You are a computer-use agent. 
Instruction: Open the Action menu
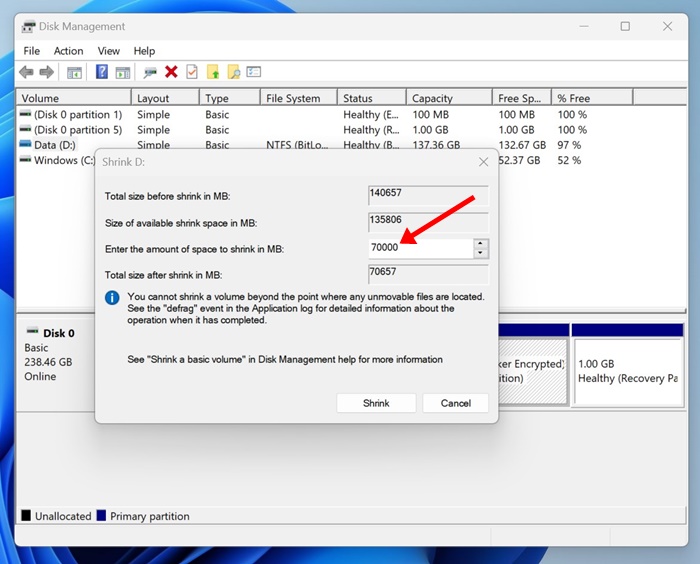(x=68, y=51)
